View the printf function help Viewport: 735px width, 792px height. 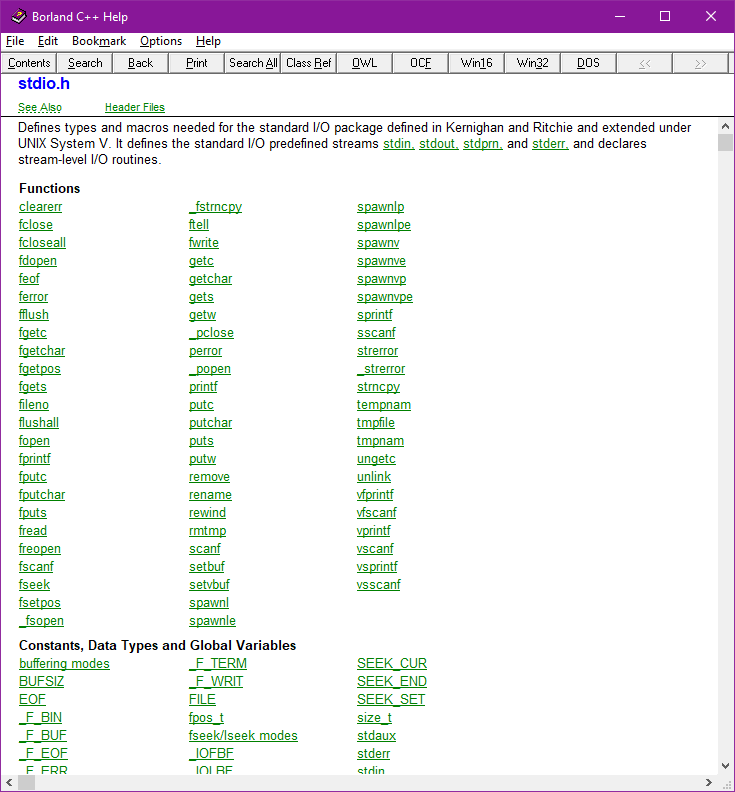point(203,387)
